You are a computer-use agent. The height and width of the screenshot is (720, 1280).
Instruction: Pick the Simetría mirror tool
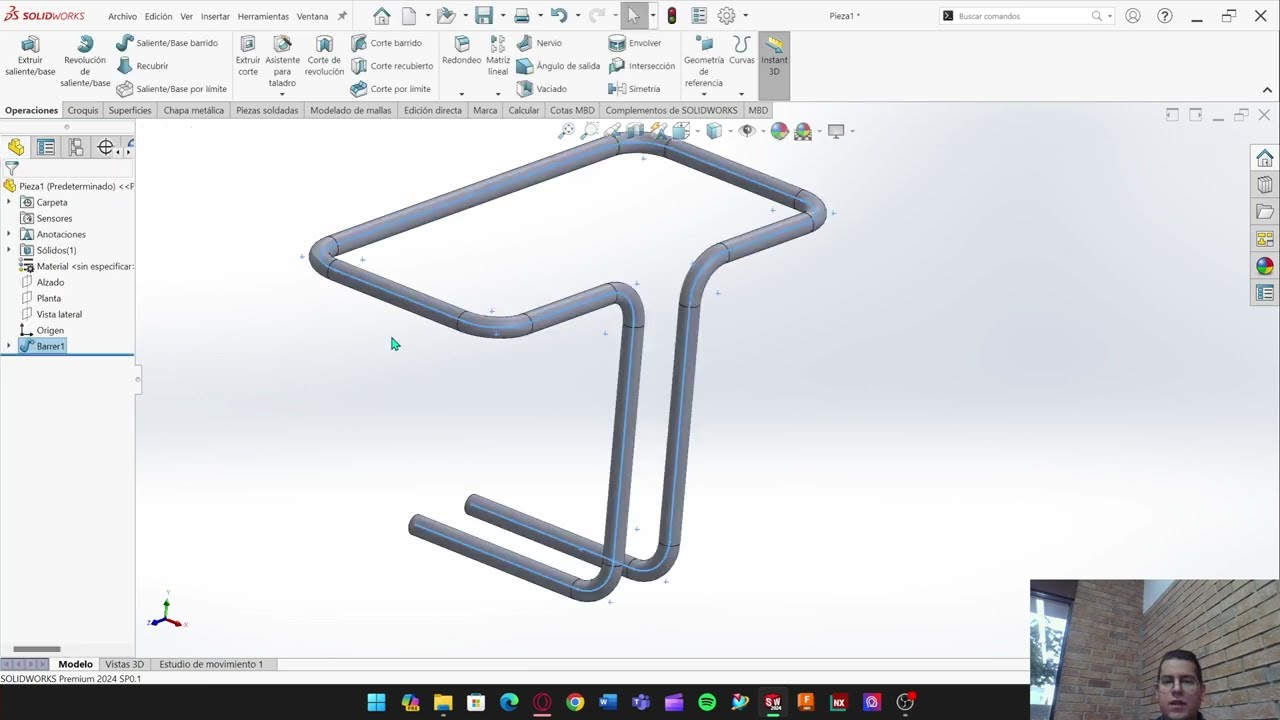click(x=634, y=89)
